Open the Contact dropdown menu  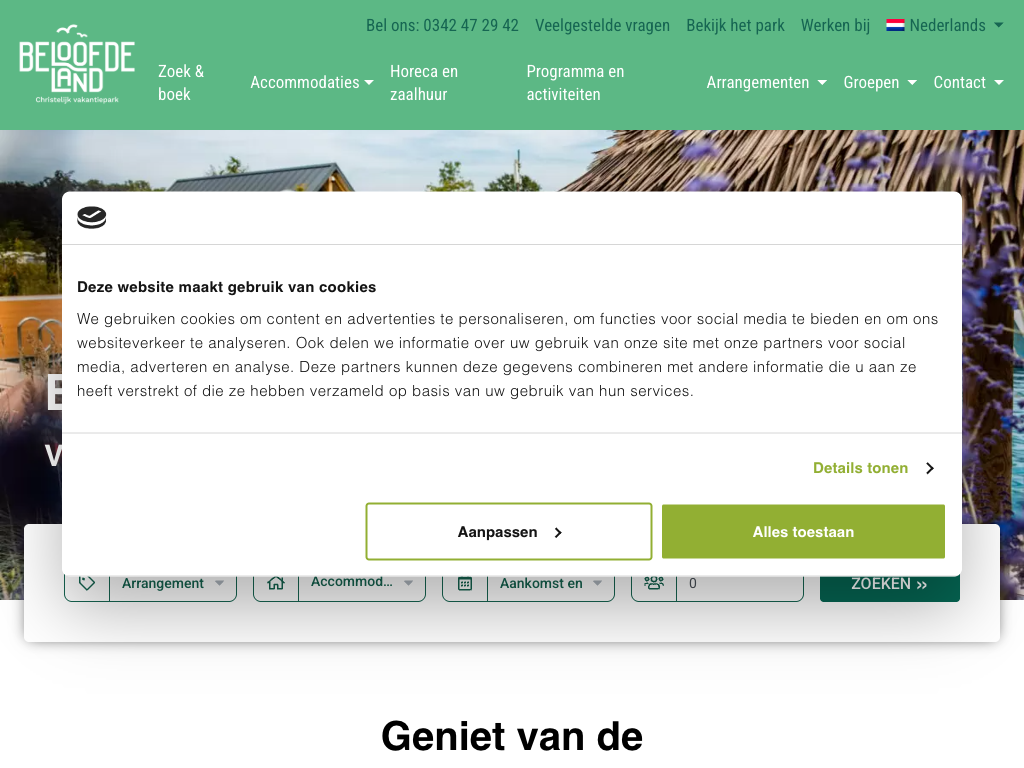click(x=968, y=83)
